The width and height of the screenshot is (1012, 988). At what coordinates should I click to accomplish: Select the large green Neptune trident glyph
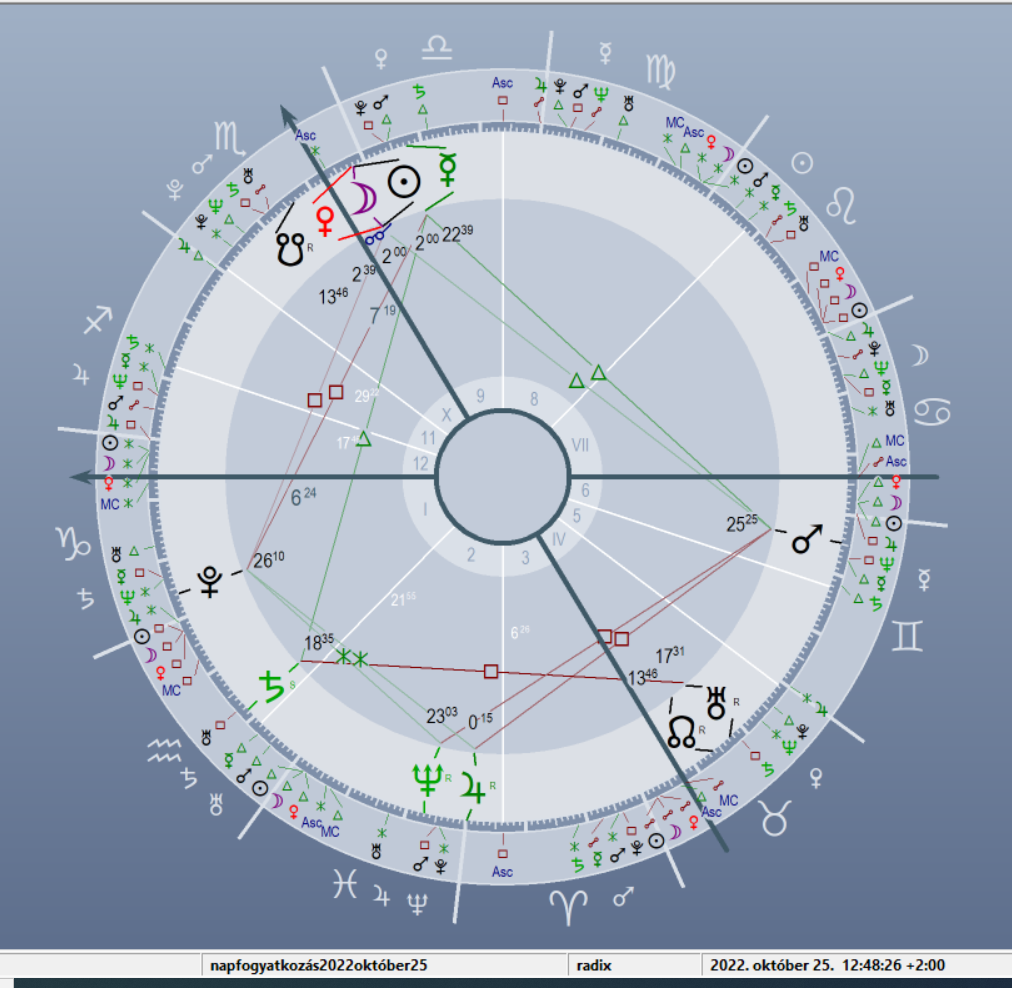coord(426,777)
